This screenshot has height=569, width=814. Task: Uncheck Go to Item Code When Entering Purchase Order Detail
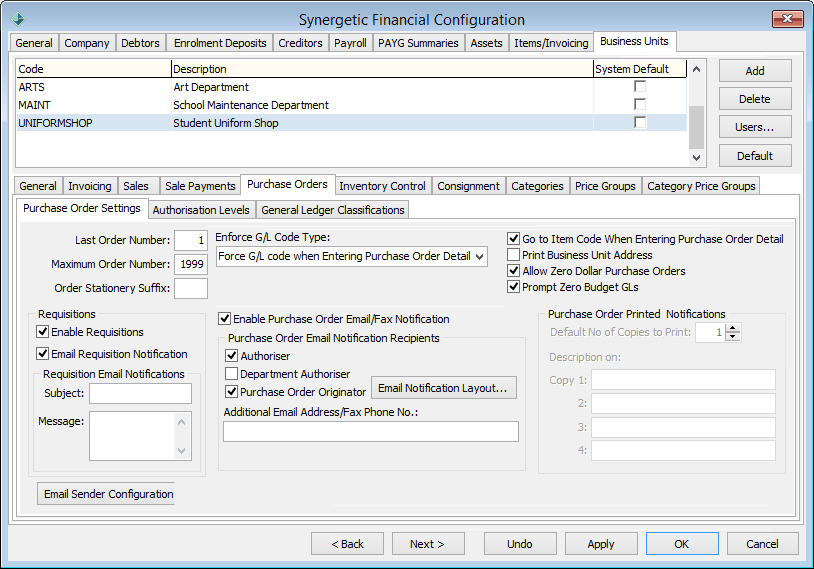[x=513, y=239]
